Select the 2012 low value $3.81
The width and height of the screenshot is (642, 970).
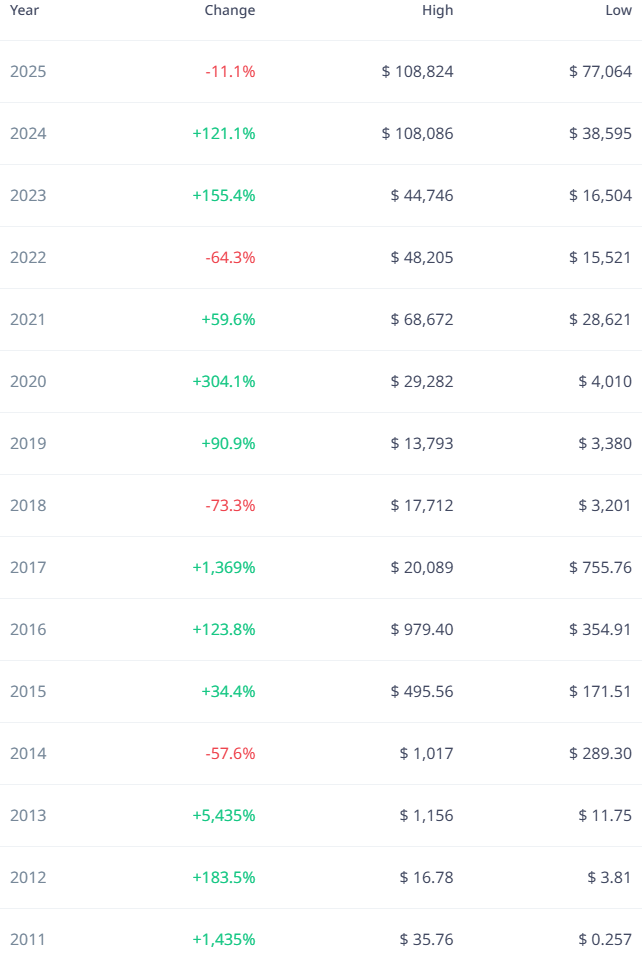point(609,877)
